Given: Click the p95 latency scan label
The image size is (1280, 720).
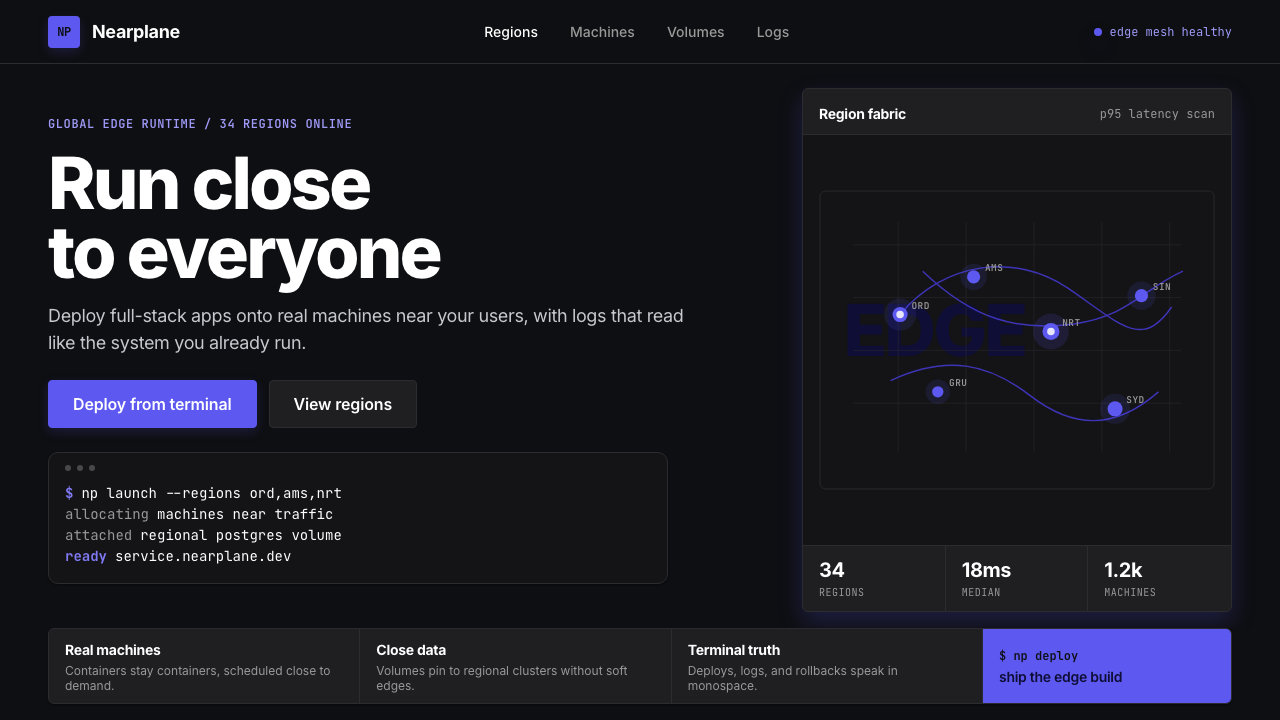Looking at the screenshot, I should click(x=1157, y=114).
